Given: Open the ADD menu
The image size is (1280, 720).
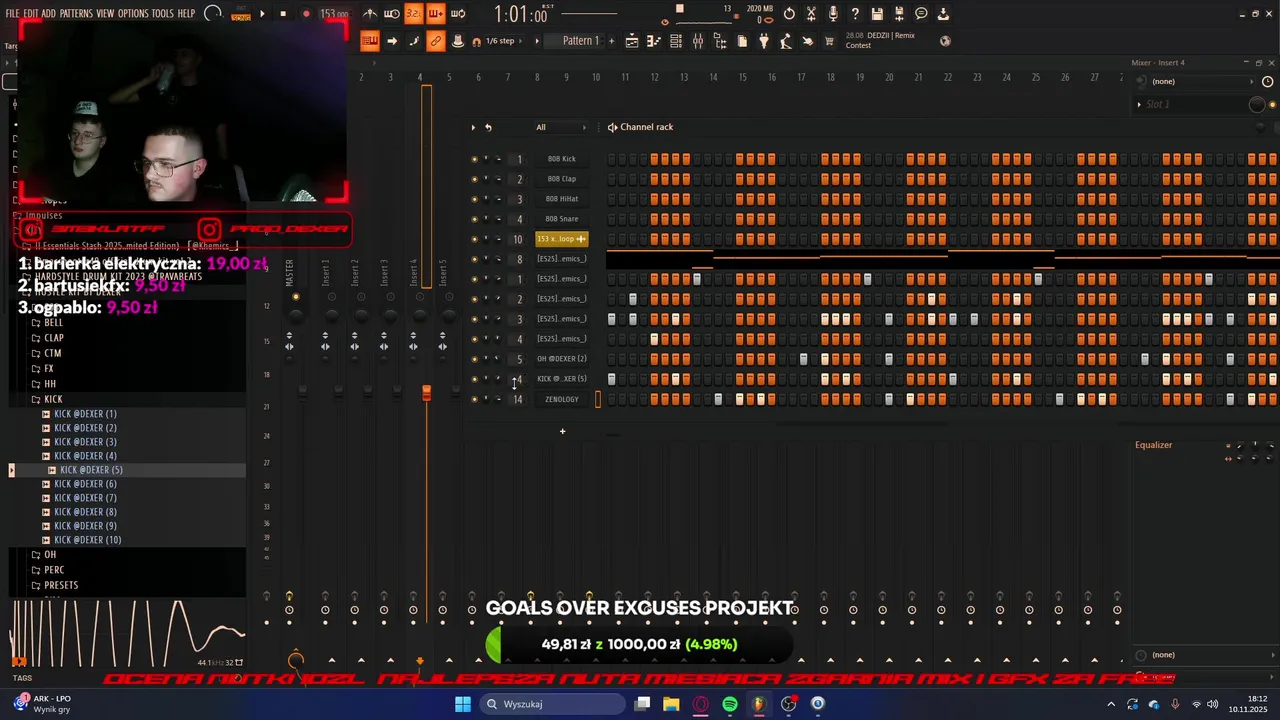Looking at the screenshot, I should [x=49, y=14].
